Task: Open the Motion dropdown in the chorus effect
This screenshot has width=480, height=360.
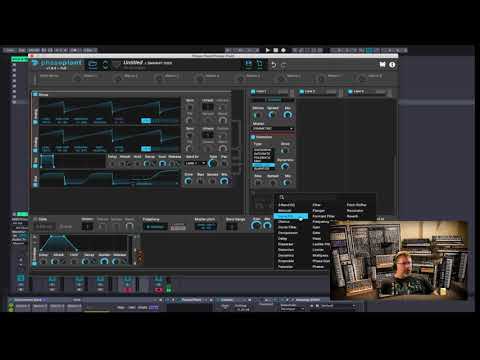Action: (273, 128)
